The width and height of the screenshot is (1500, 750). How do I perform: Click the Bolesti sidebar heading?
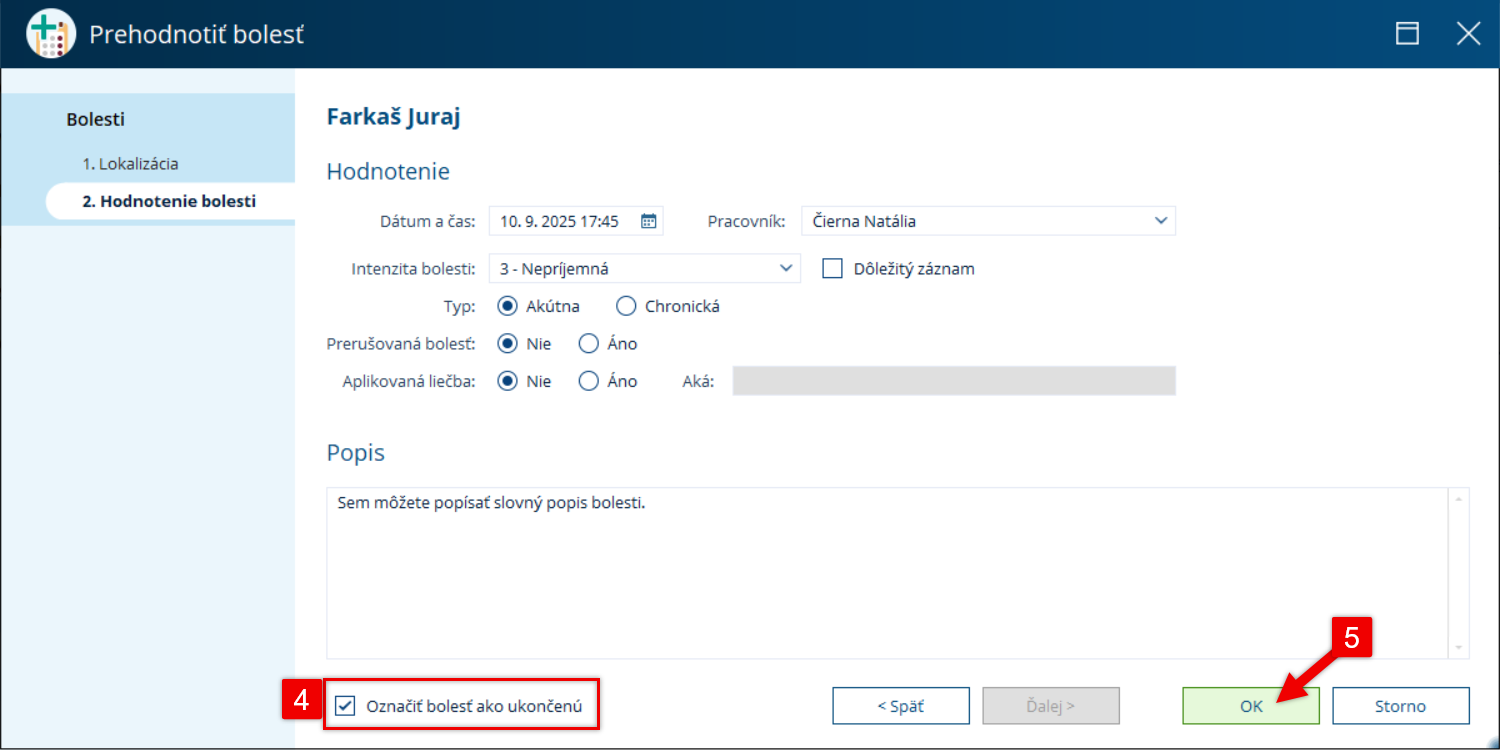pyautogui.click(x=96, y=119)
